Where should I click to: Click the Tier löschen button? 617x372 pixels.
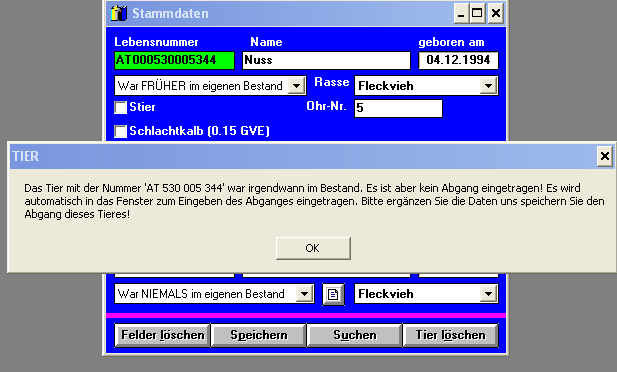[451, 335]
